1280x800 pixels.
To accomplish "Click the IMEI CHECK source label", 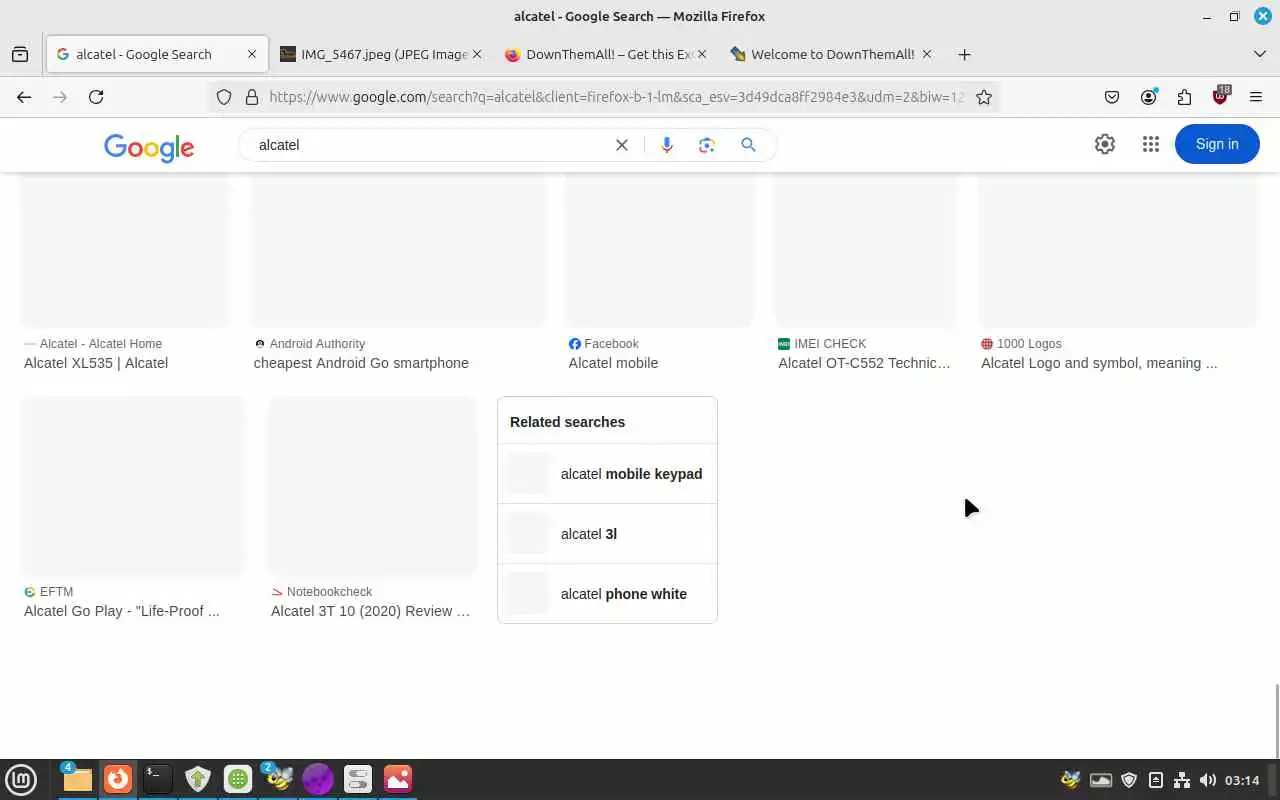I will coord(830,344).
